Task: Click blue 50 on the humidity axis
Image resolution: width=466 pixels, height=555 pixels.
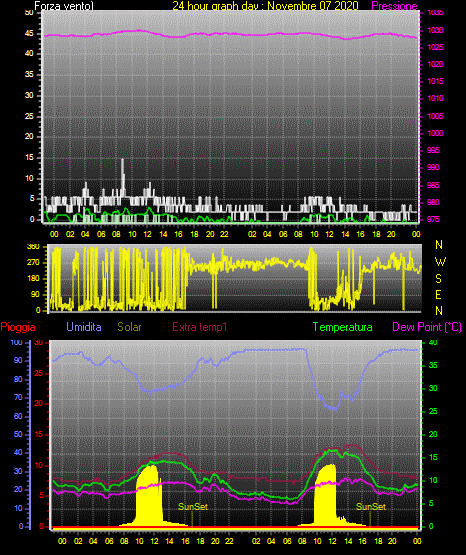Action: click(x=18, y=434)
